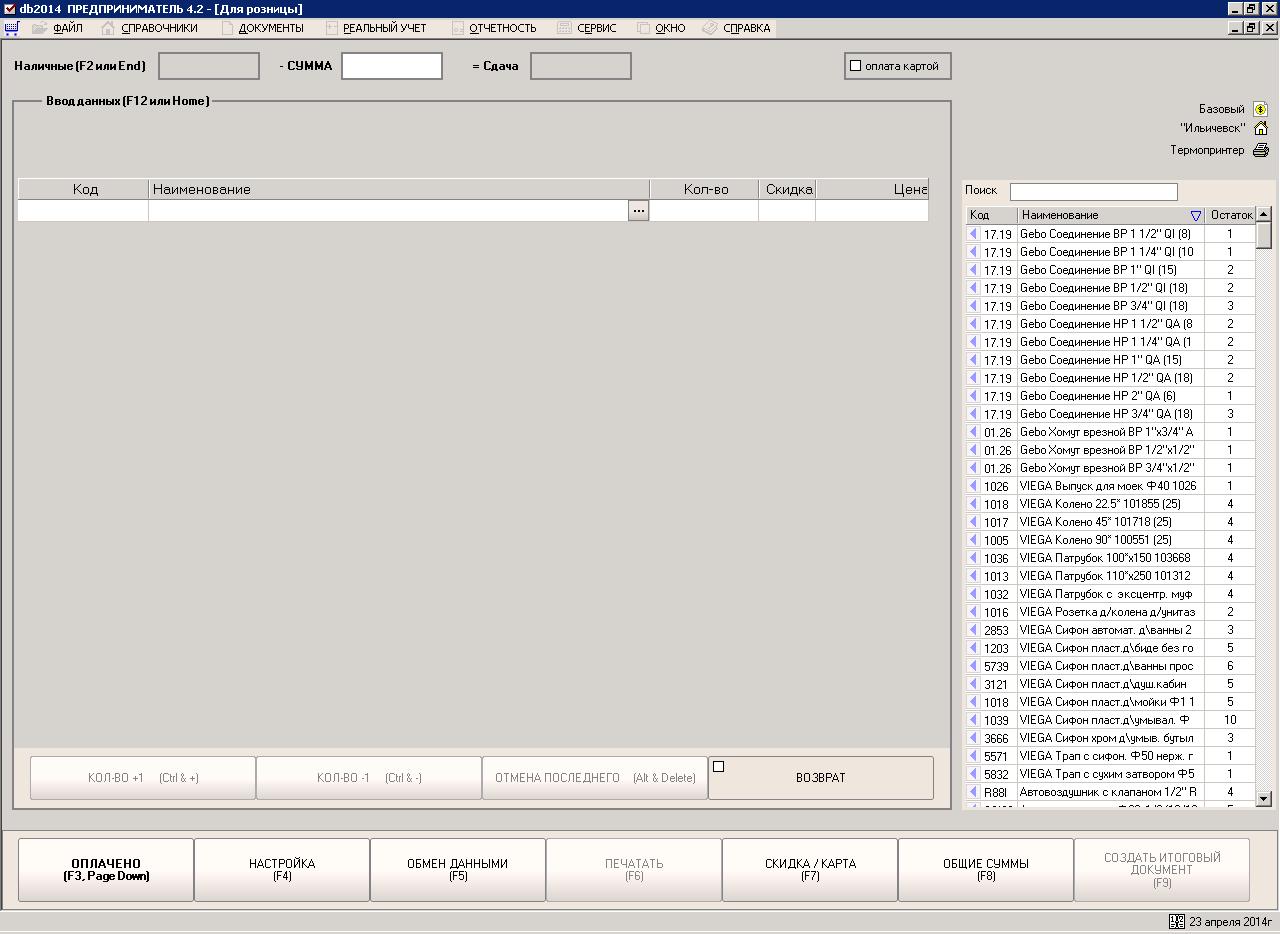Click arrow icon for Gebo Хомут врезной ВР 3/4''x1/2''
This screenshot has height=934, width=1280.
coord(973,468)
